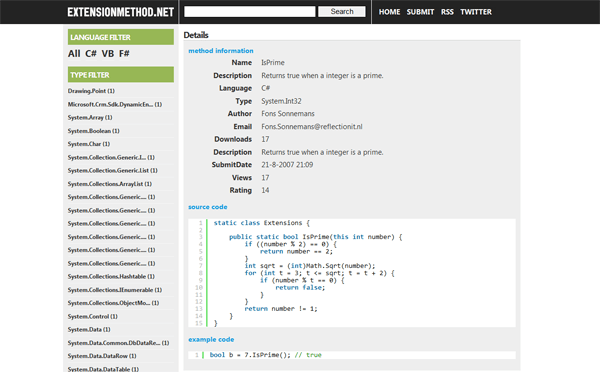Select System.Array (1) type filter

point(90,117)
